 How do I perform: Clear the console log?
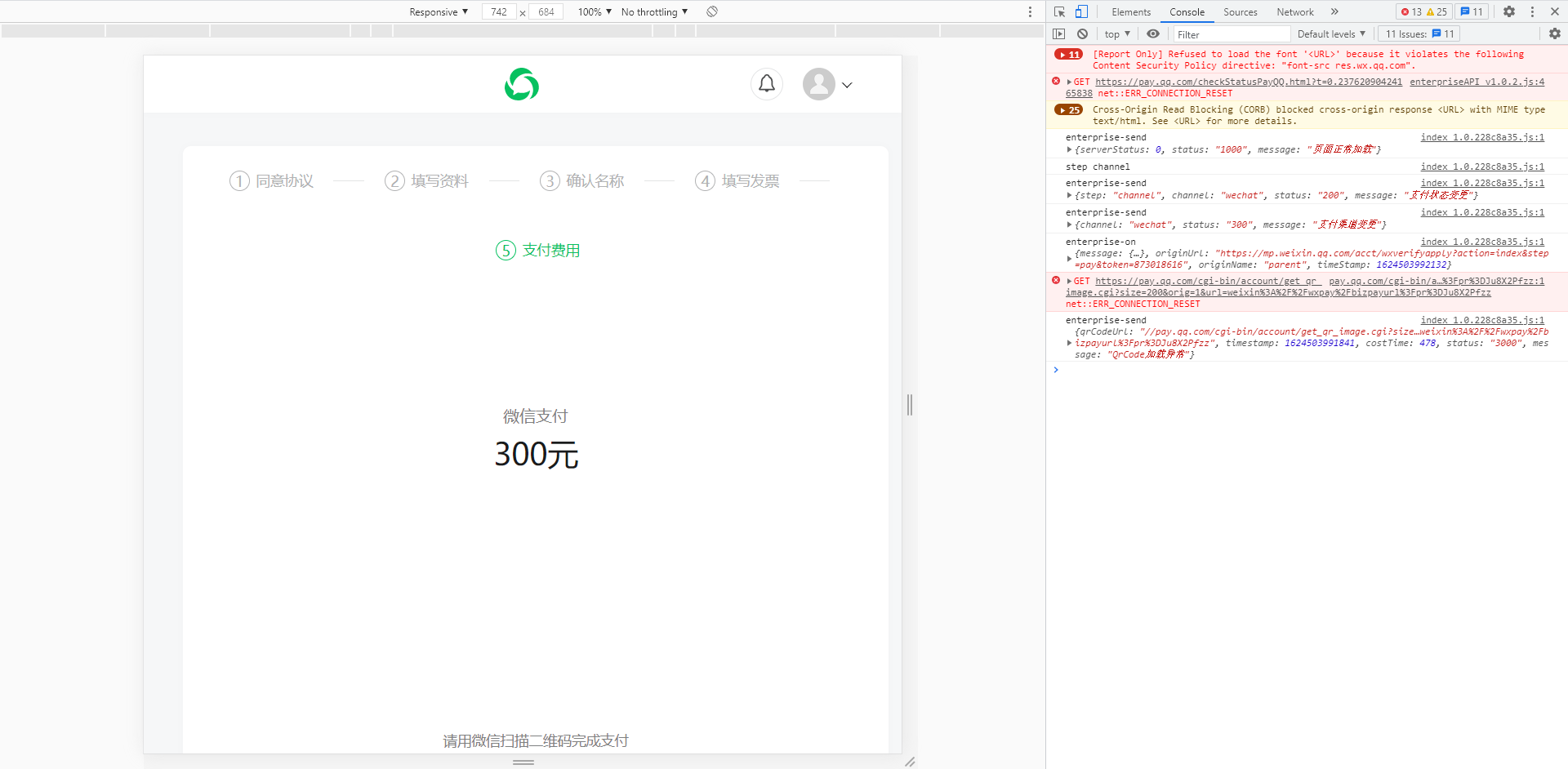(1082, 33)
